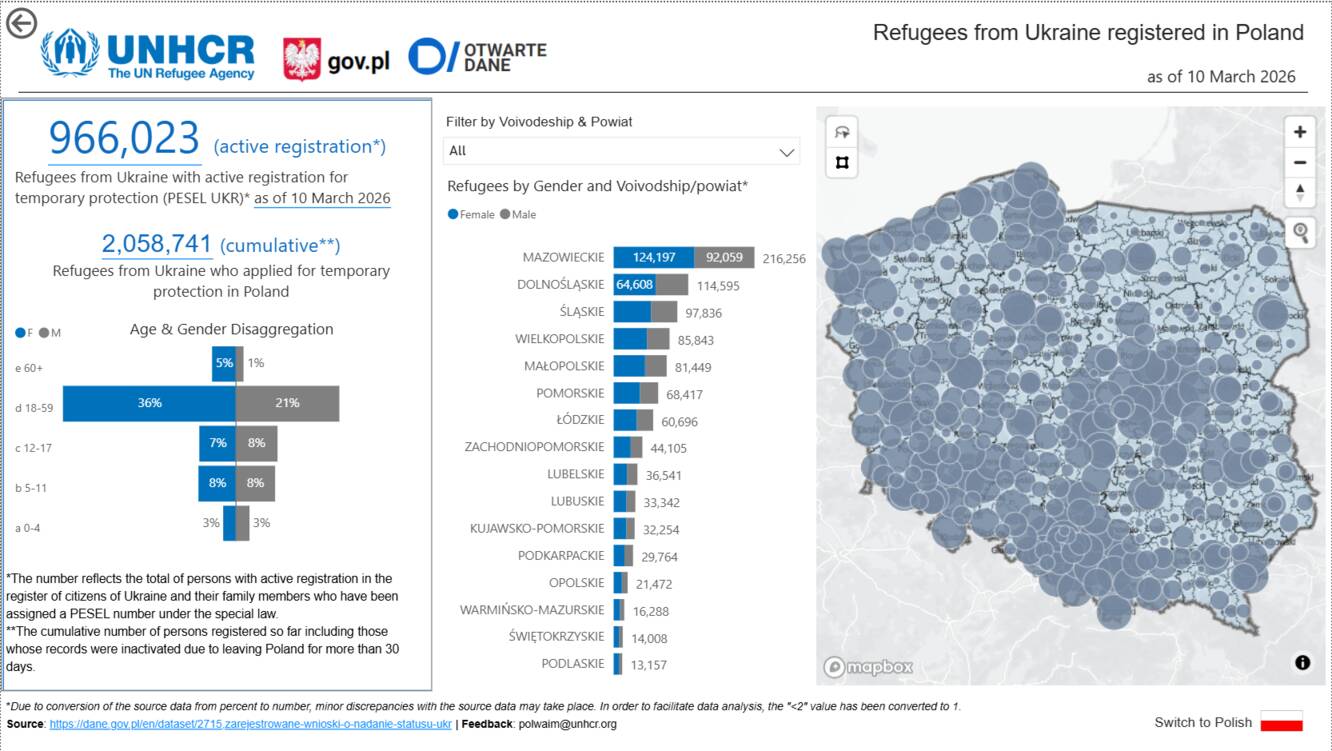
Task: Select the ŚLĄSKIE voivodeship label
Action: coord(582,312)
